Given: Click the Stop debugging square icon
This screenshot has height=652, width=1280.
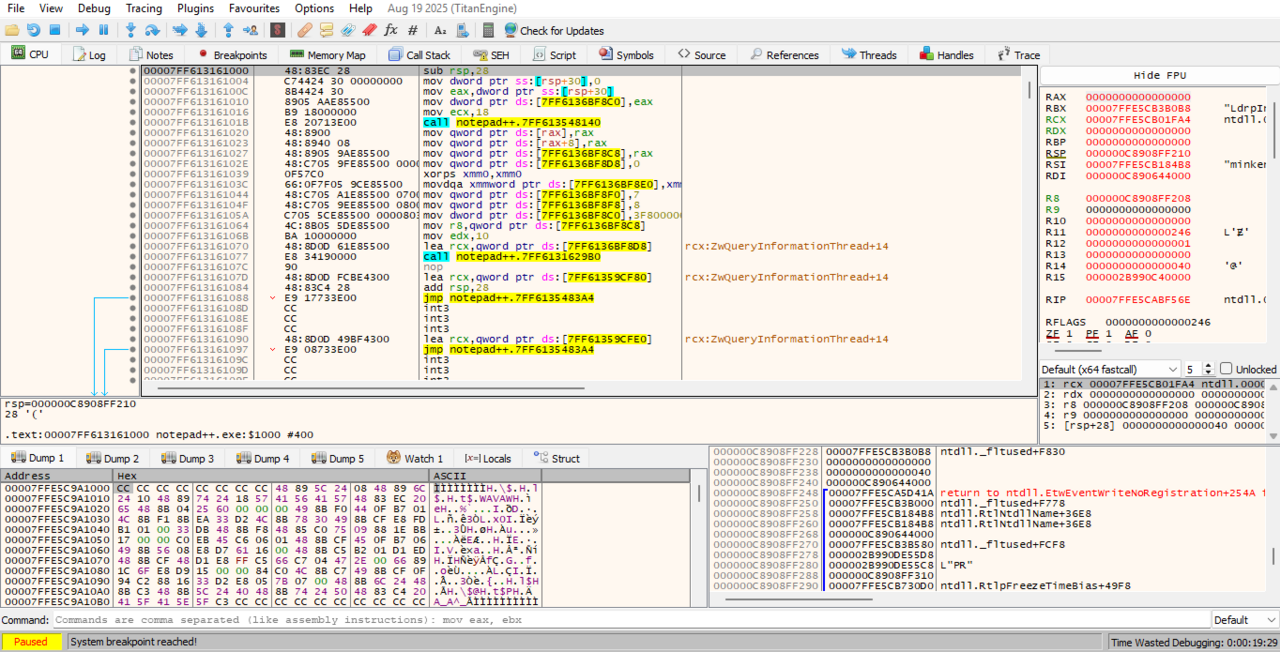Looking at the screenshot, I should [x=55, y=30].
